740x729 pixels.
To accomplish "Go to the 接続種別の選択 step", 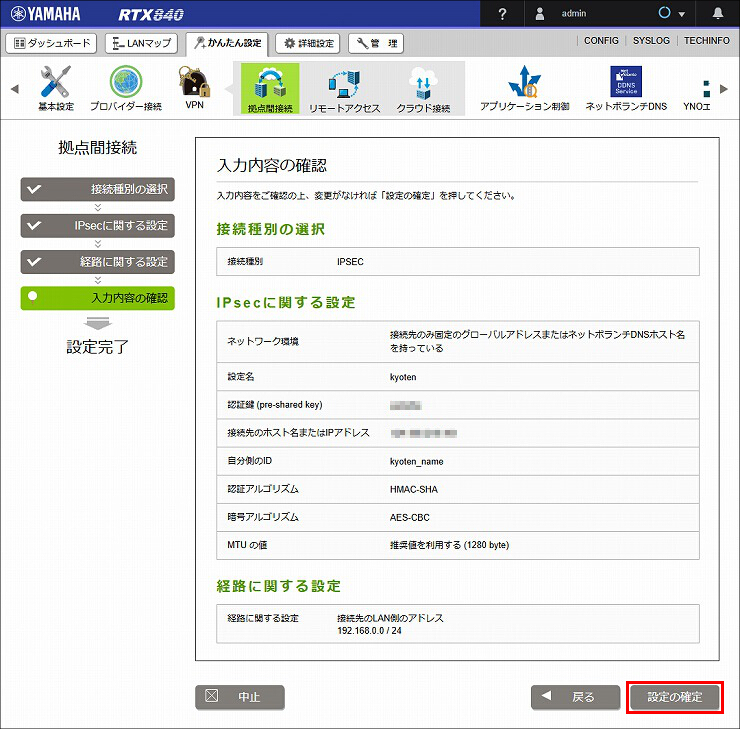I will click(98, 189).
